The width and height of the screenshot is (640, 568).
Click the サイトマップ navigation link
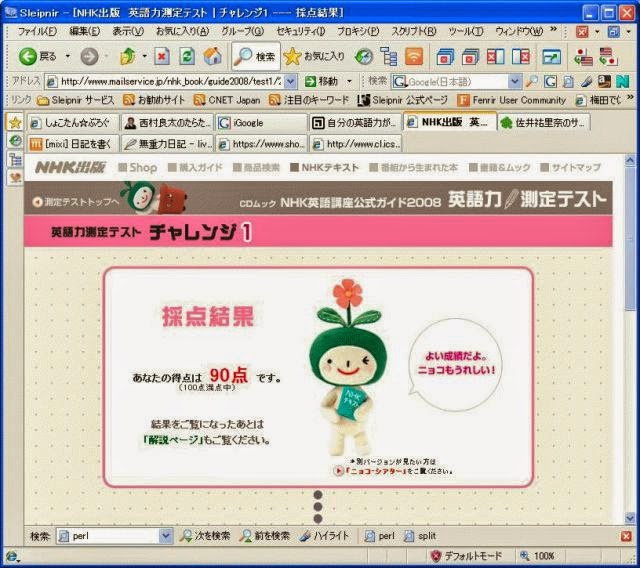point(571,167)
